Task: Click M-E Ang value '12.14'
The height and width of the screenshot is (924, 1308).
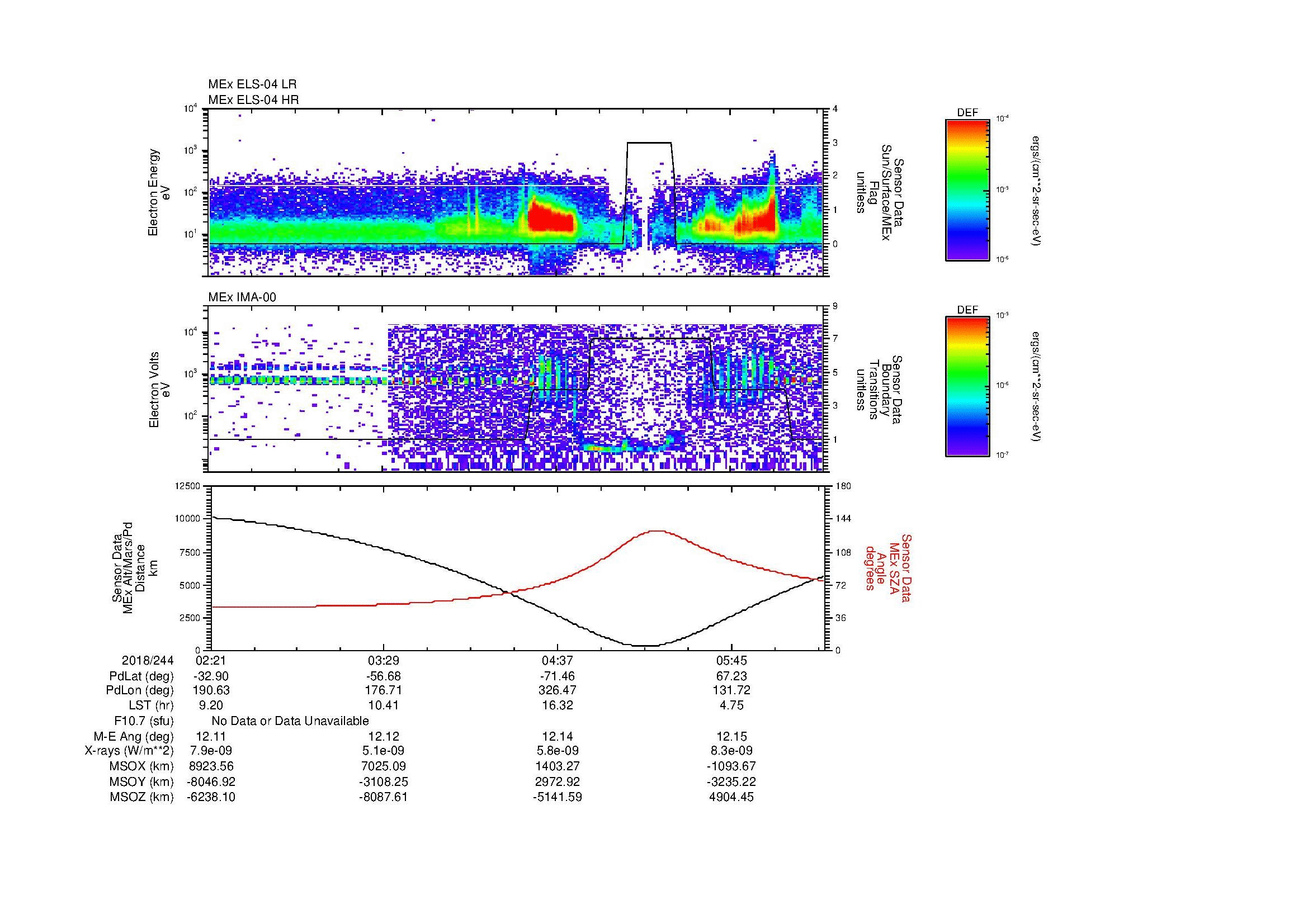Action: pos(557,737)
